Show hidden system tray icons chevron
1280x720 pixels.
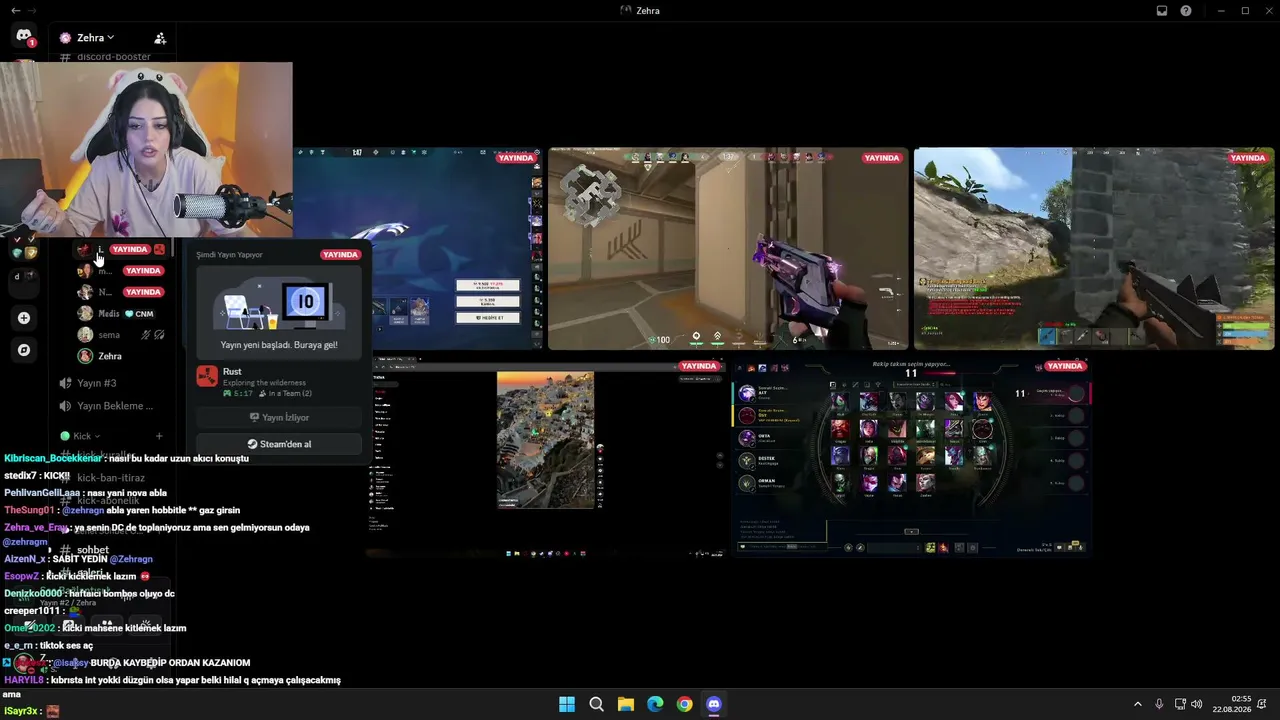1137,704
